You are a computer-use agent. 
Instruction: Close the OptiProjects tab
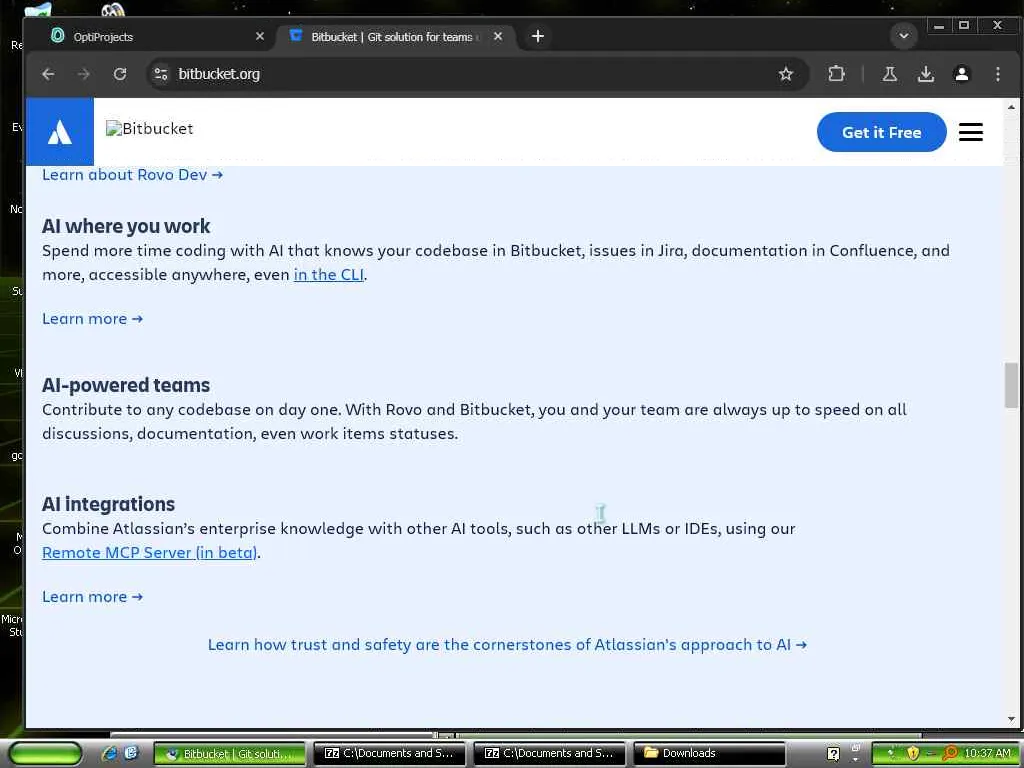point(260,37)
